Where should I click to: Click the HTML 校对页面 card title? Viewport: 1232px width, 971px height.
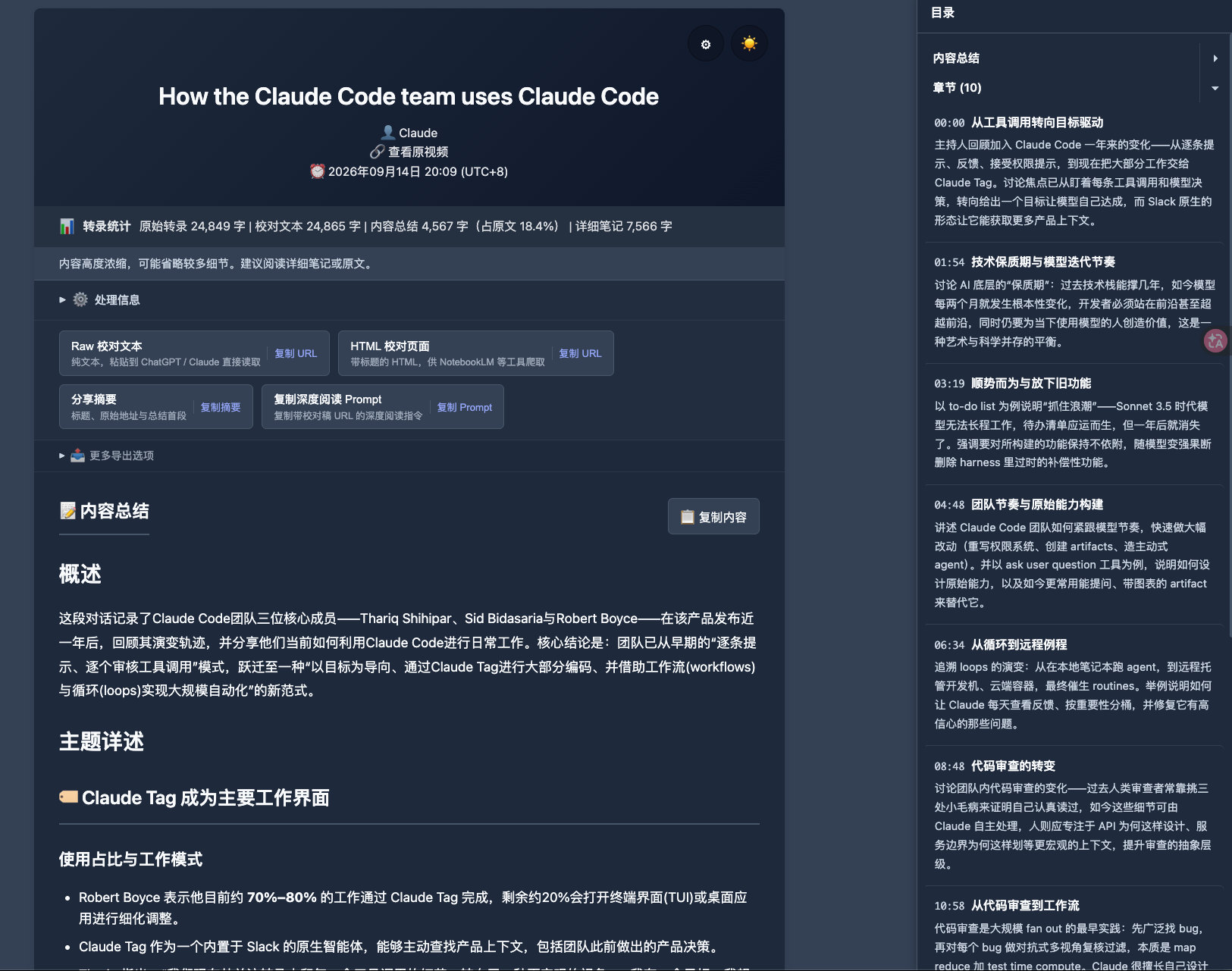point(390,346)
